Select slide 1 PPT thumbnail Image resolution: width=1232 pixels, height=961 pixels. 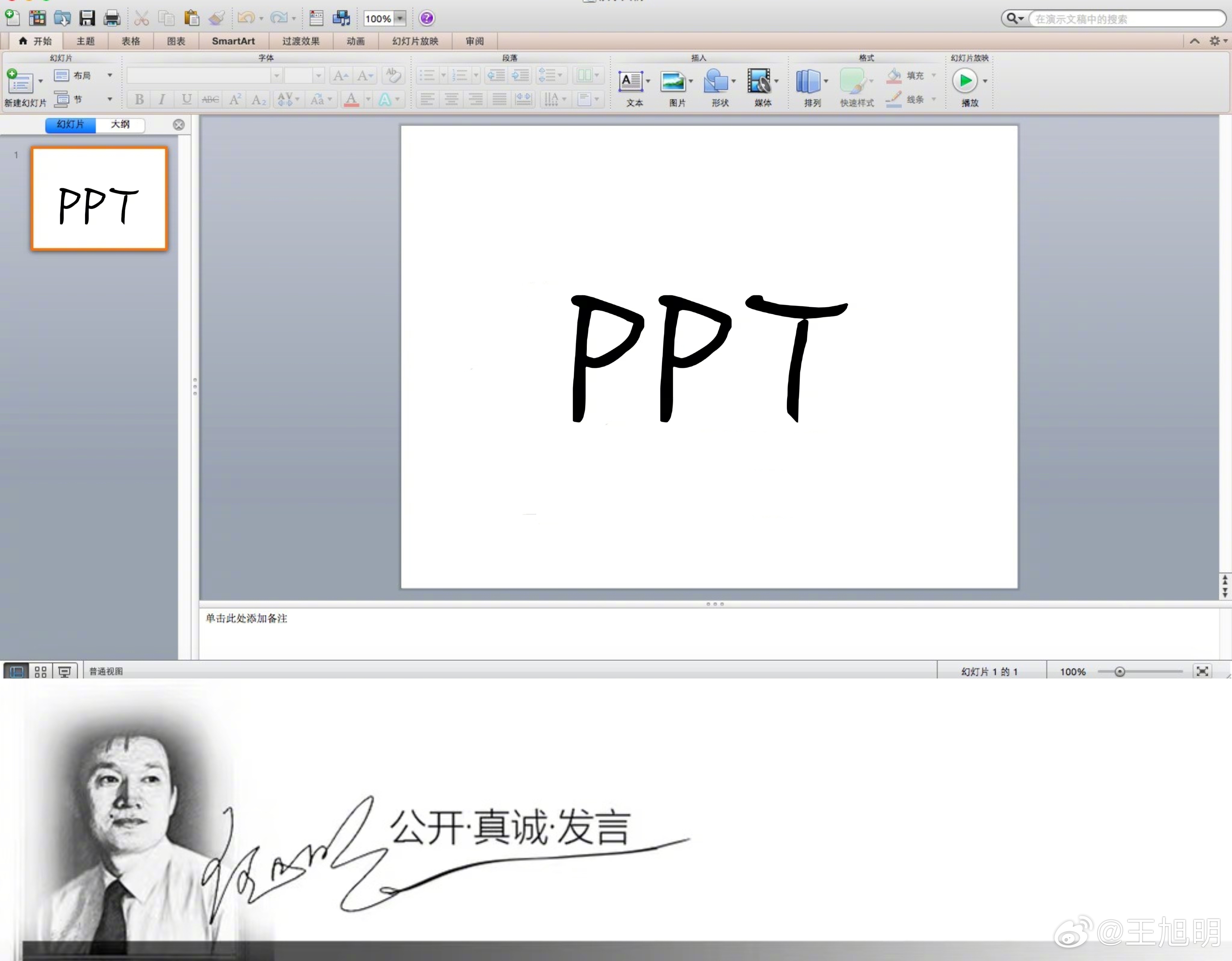point(99,199)
